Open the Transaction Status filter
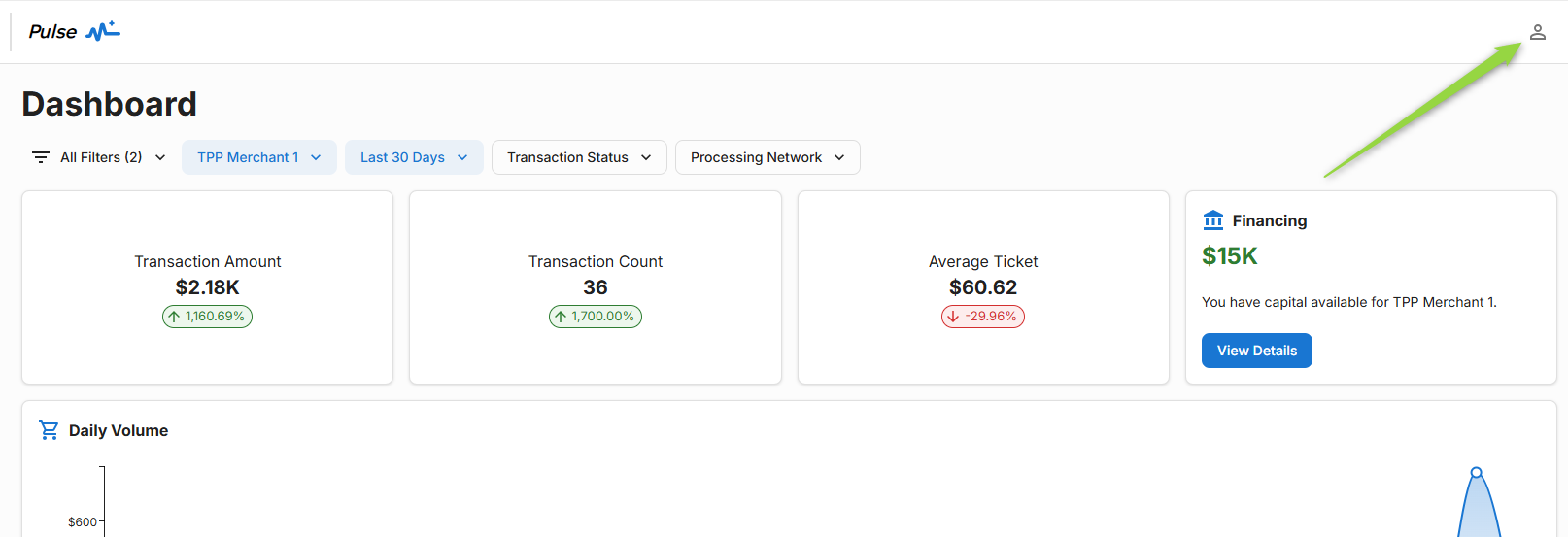 pos(579,157)
